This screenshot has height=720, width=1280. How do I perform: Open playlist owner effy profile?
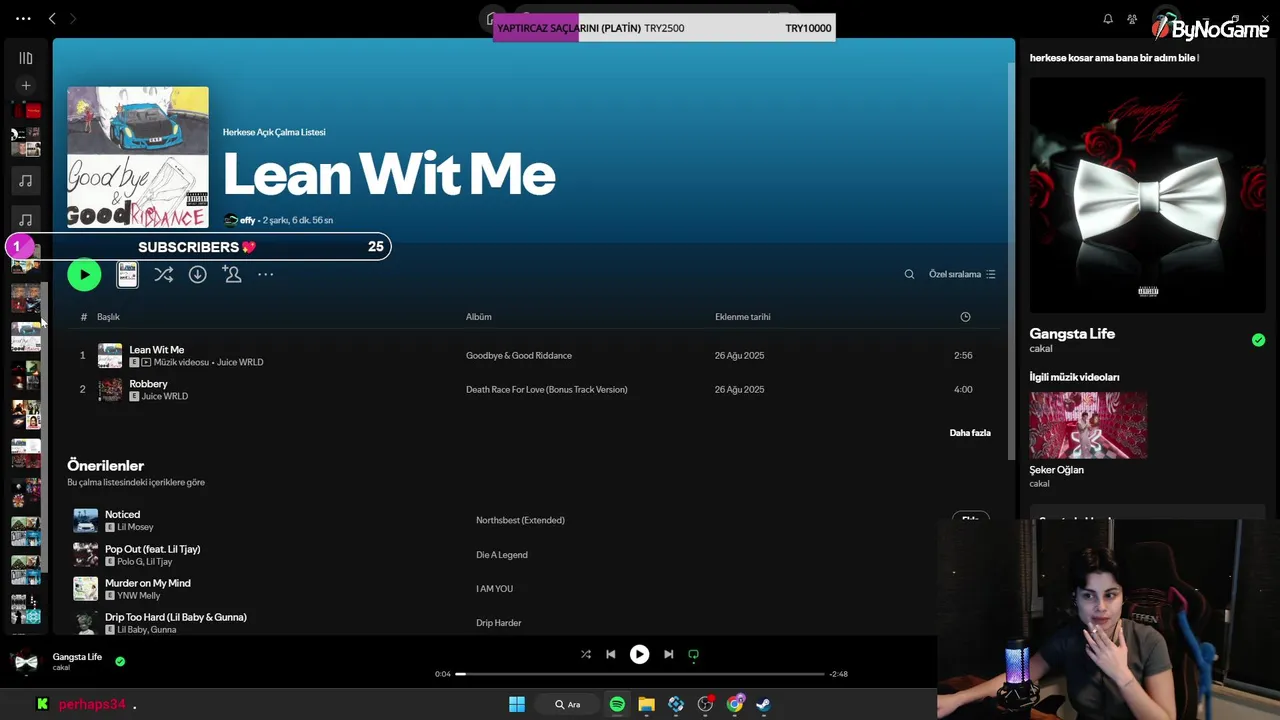click(x=247, y=220)
